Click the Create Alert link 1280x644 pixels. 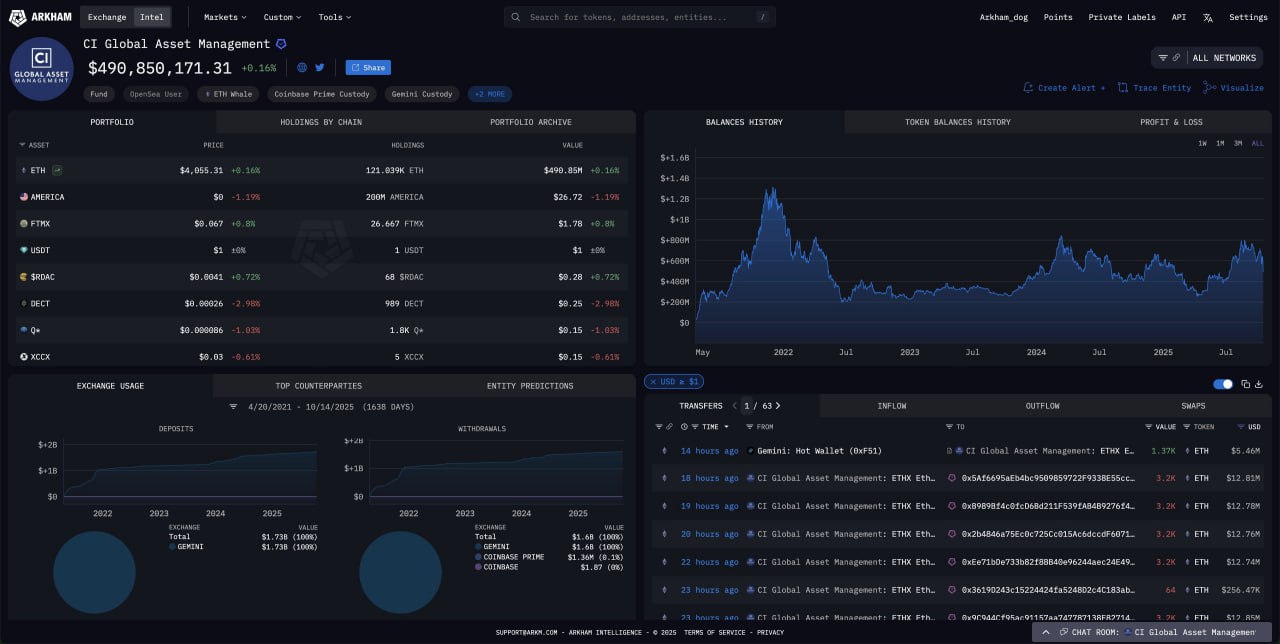click(1065, 88)
